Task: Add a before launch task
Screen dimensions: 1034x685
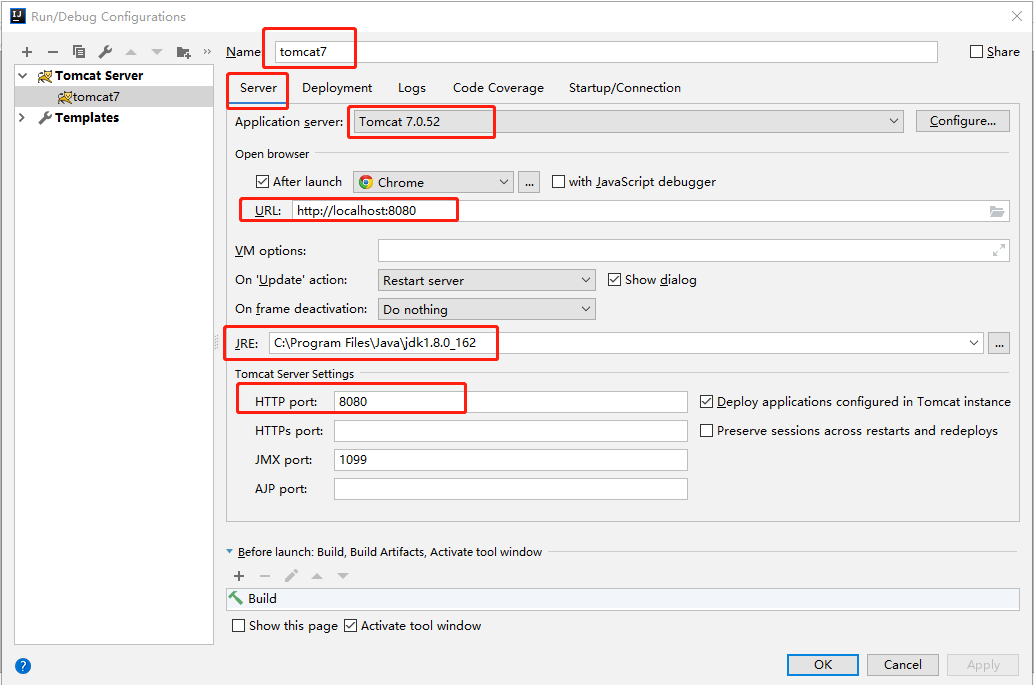Action: coord(239,576)
